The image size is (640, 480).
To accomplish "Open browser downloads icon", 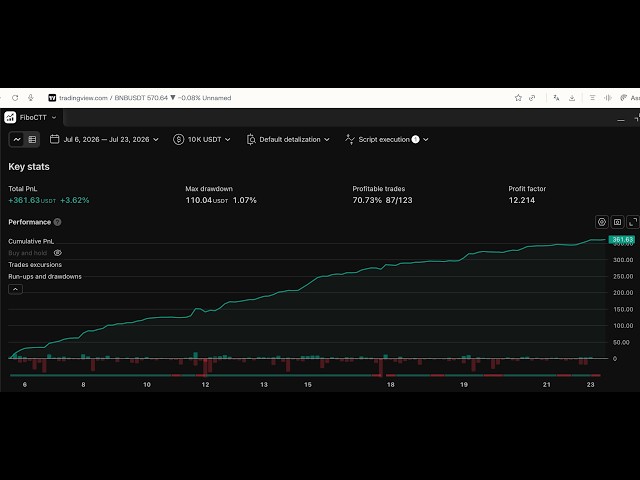I will (572, 98).
